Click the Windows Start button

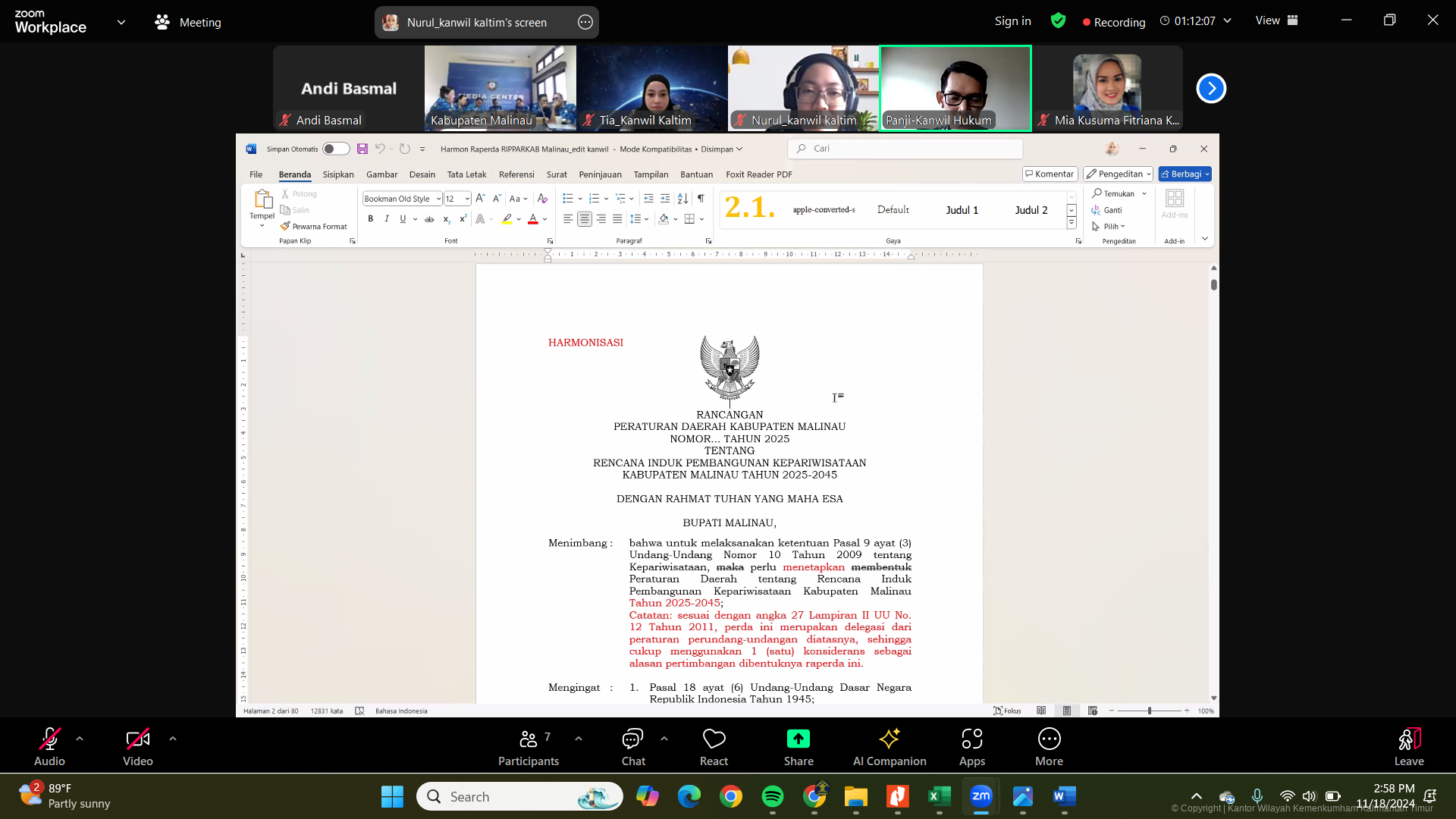click(392, 796)
